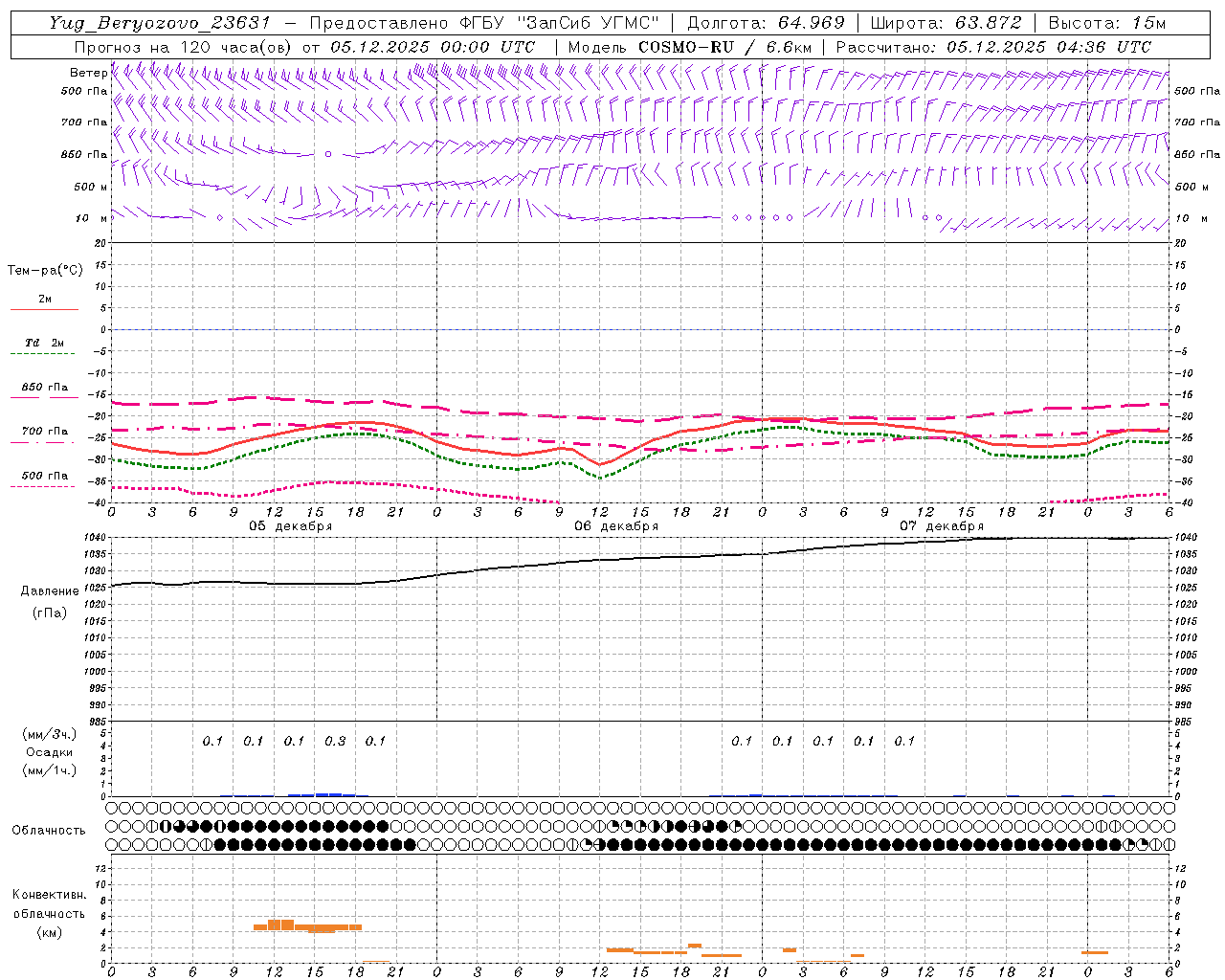This screenshot has height=980, width=1225.
Task: Select the longitude value 64.969
Action: (811, 23)
